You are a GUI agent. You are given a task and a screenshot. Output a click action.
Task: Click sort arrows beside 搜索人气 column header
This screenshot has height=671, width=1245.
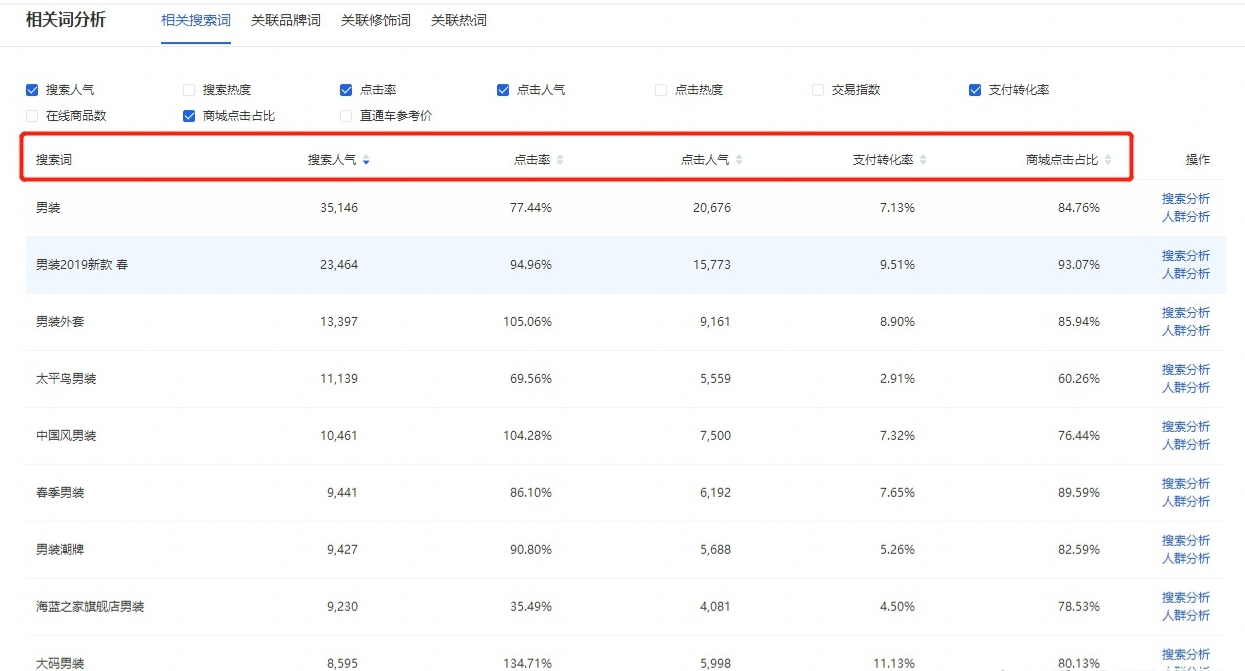[367, 160]
